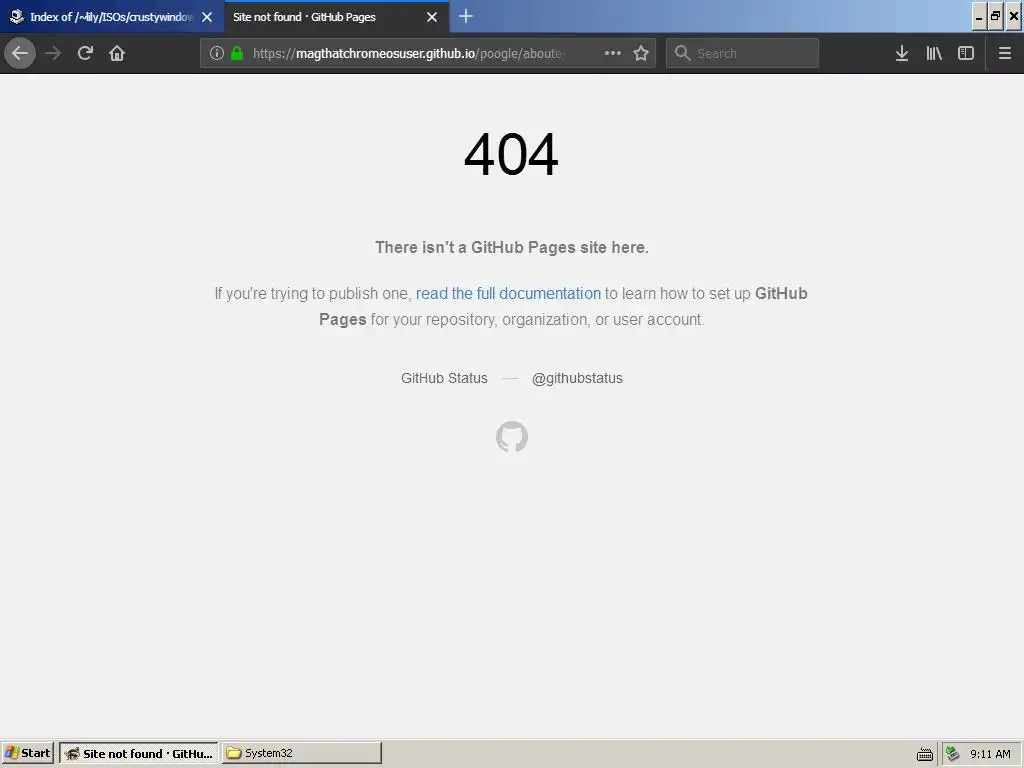Close the Firefox window with X

click(1014, 16)
